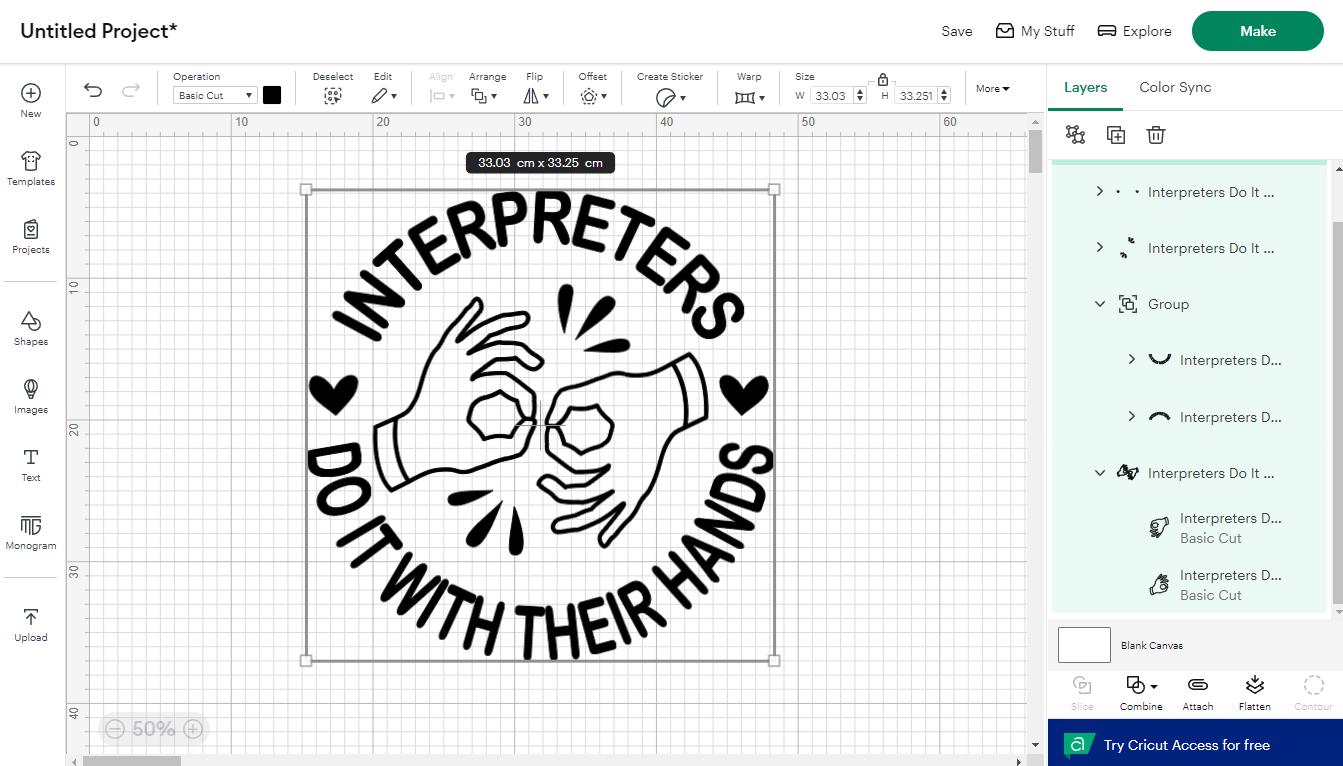Click the group layers icon
Image resolution: width=1343 pixels, height=766 pixels.
(1075, 135)
